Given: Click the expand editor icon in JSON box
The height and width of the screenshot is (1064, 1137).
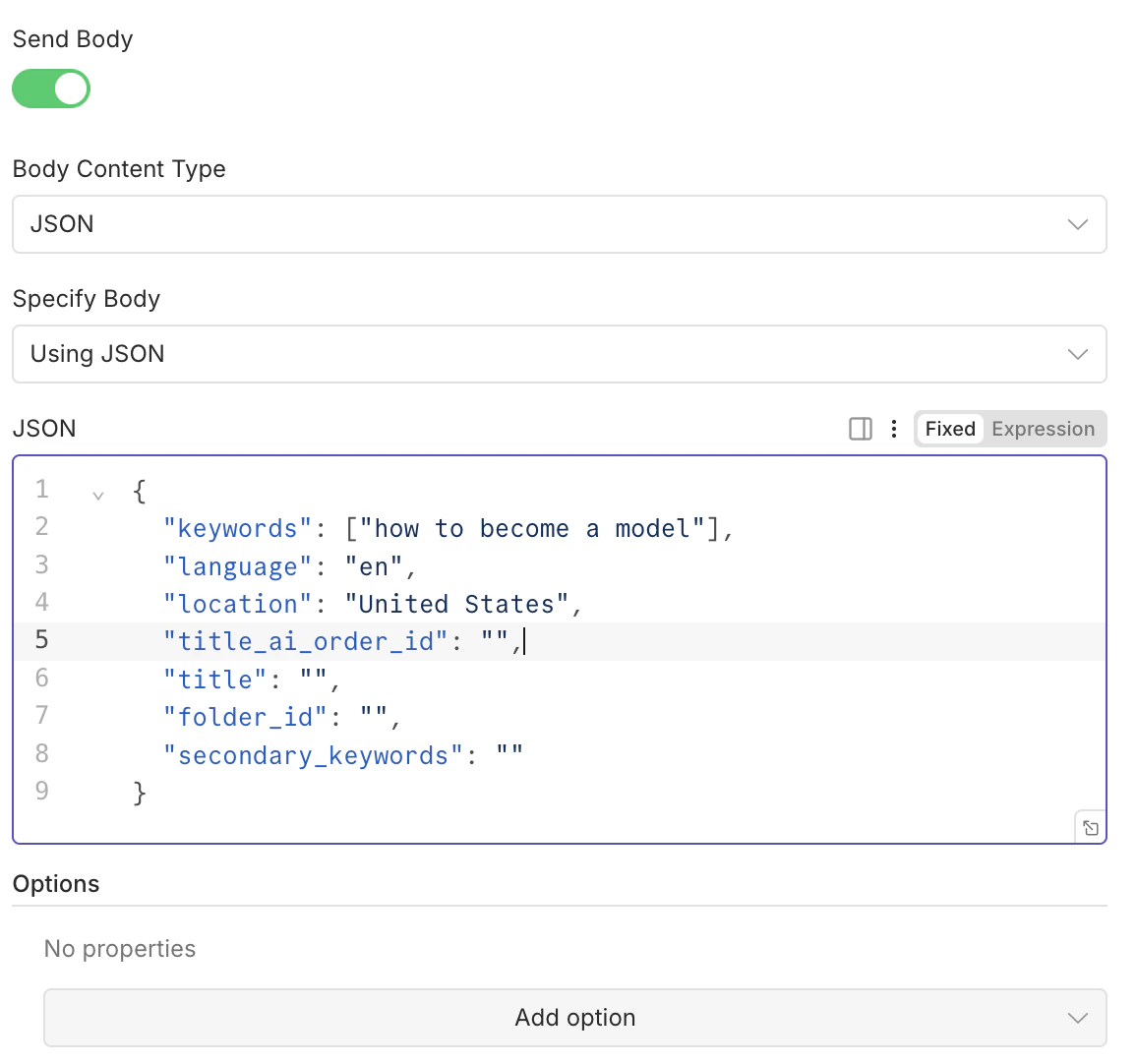Looking at the screenshot, I should (x=1091, y=828).
